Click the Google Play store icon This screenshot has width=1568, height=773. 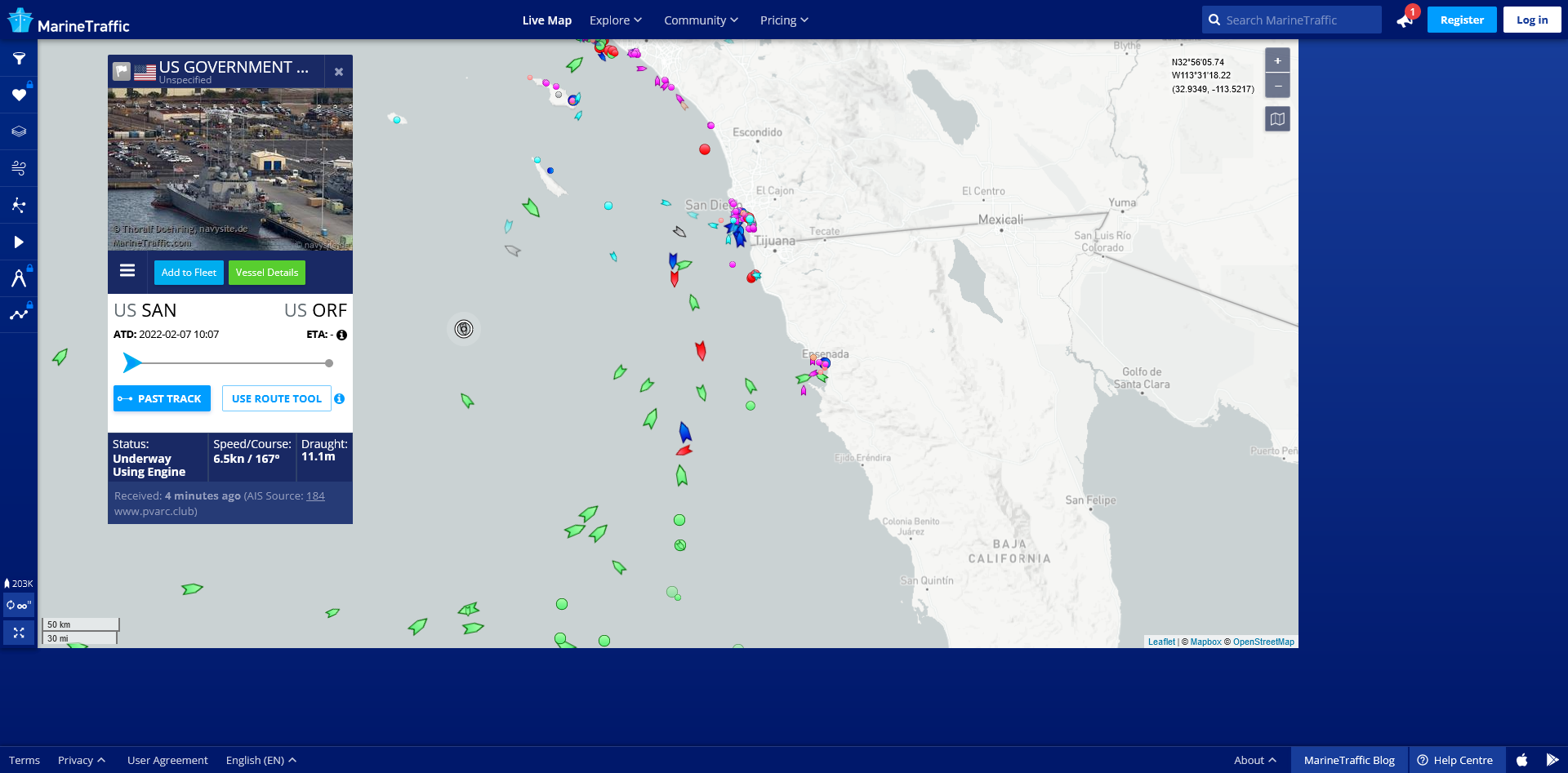pyautogui.click(x=1552, y=760)
